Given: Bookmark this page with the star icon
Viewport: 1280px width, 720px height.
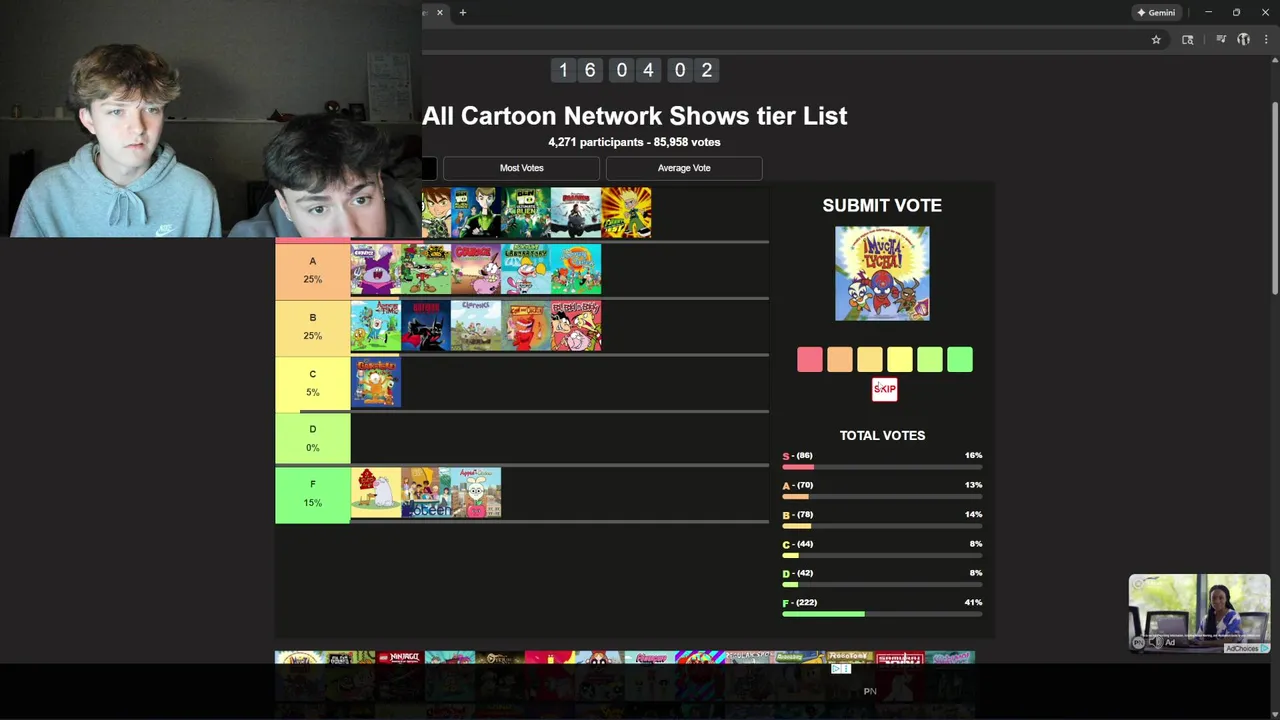Looking at the screenshot, I should pyautogui.click(x=1156, y=40).
